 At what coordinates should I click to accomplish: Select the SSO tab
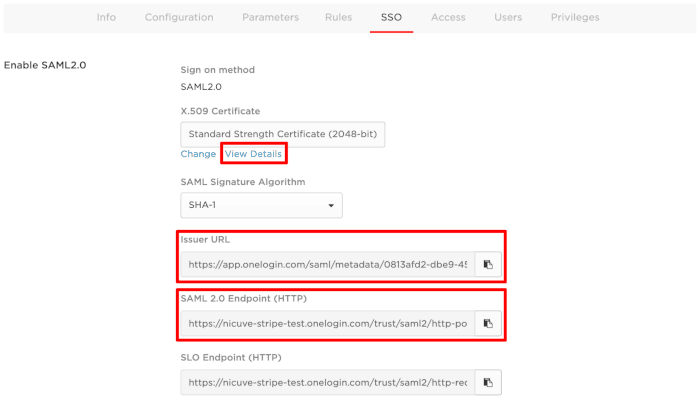(x=392, y=17)
